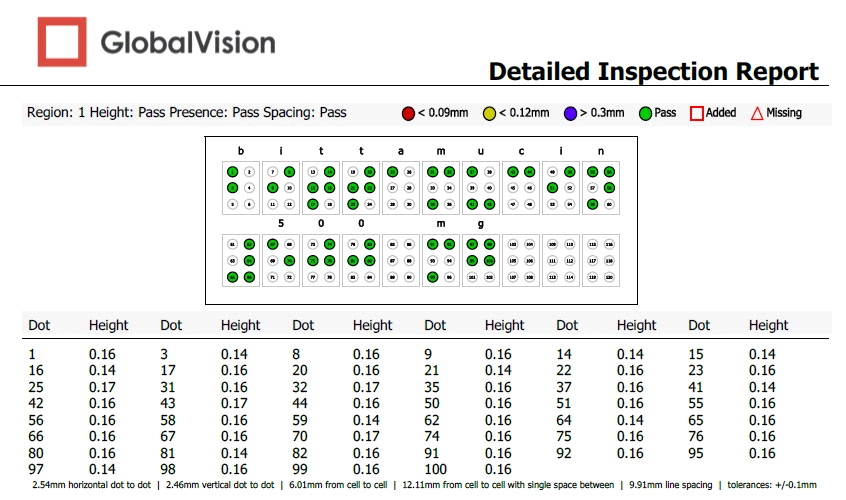The width and height of the screenshot is (846, 500).
Task: Select the braille cell under letter "u"
Action: (481, 187)
